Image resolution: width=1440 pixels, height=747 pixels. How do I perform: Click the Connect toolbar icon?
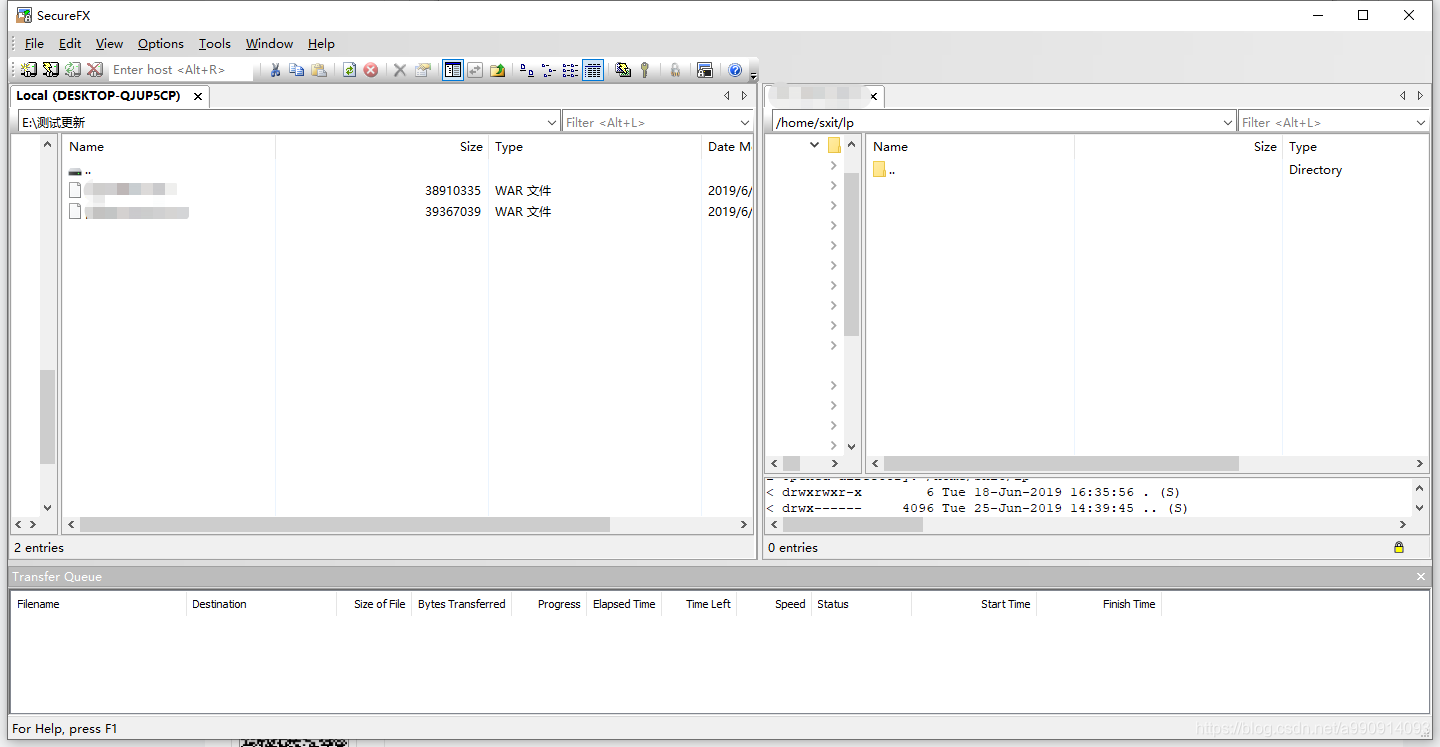click(28, 70)
